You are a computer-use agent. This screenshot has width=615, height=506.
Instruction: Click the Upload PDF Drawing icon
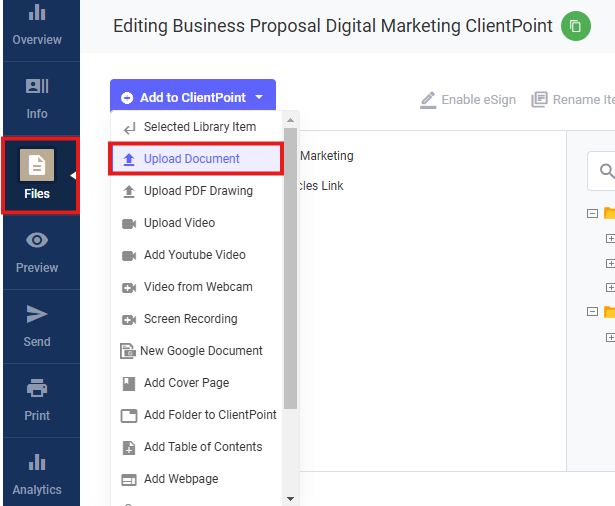(x=129, y=191)
